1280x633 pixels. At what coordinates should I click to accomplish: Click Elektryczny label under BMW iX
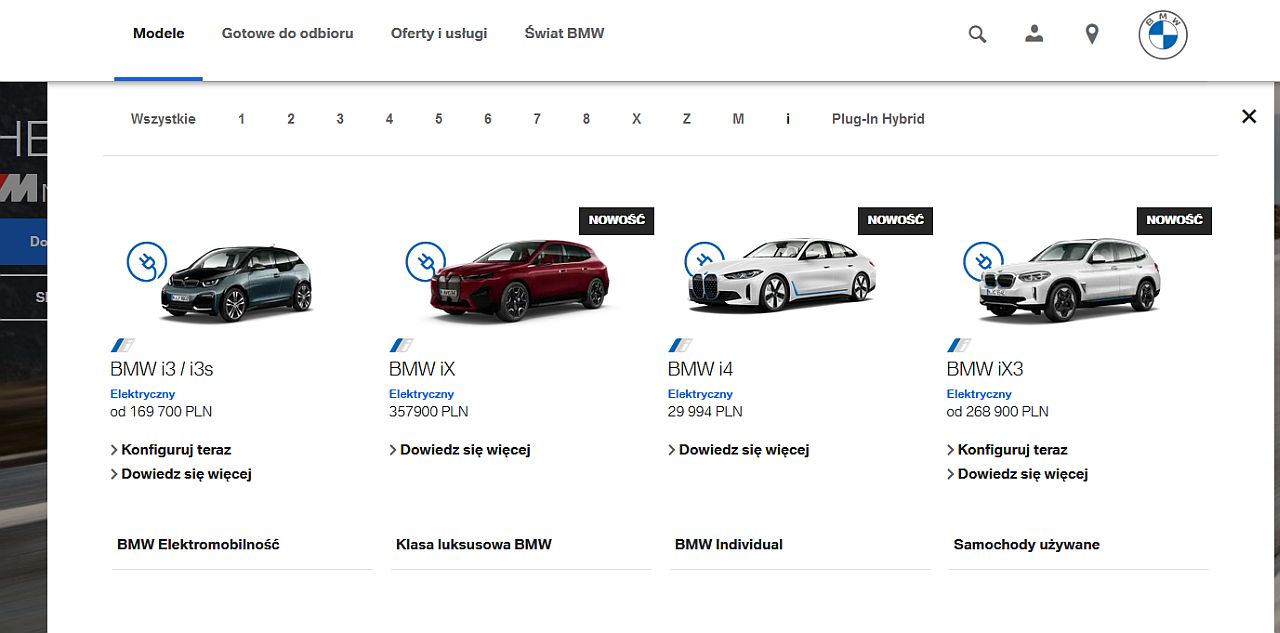coord(421,394)
